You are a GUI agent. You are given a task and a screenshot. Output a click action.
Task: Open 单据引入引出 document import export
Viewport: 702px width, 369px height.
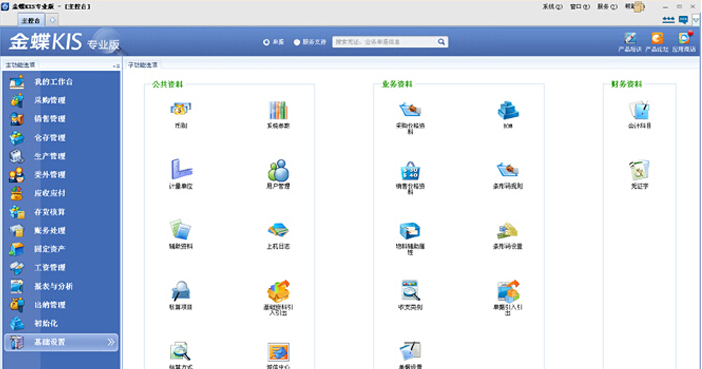coord(508,297)
